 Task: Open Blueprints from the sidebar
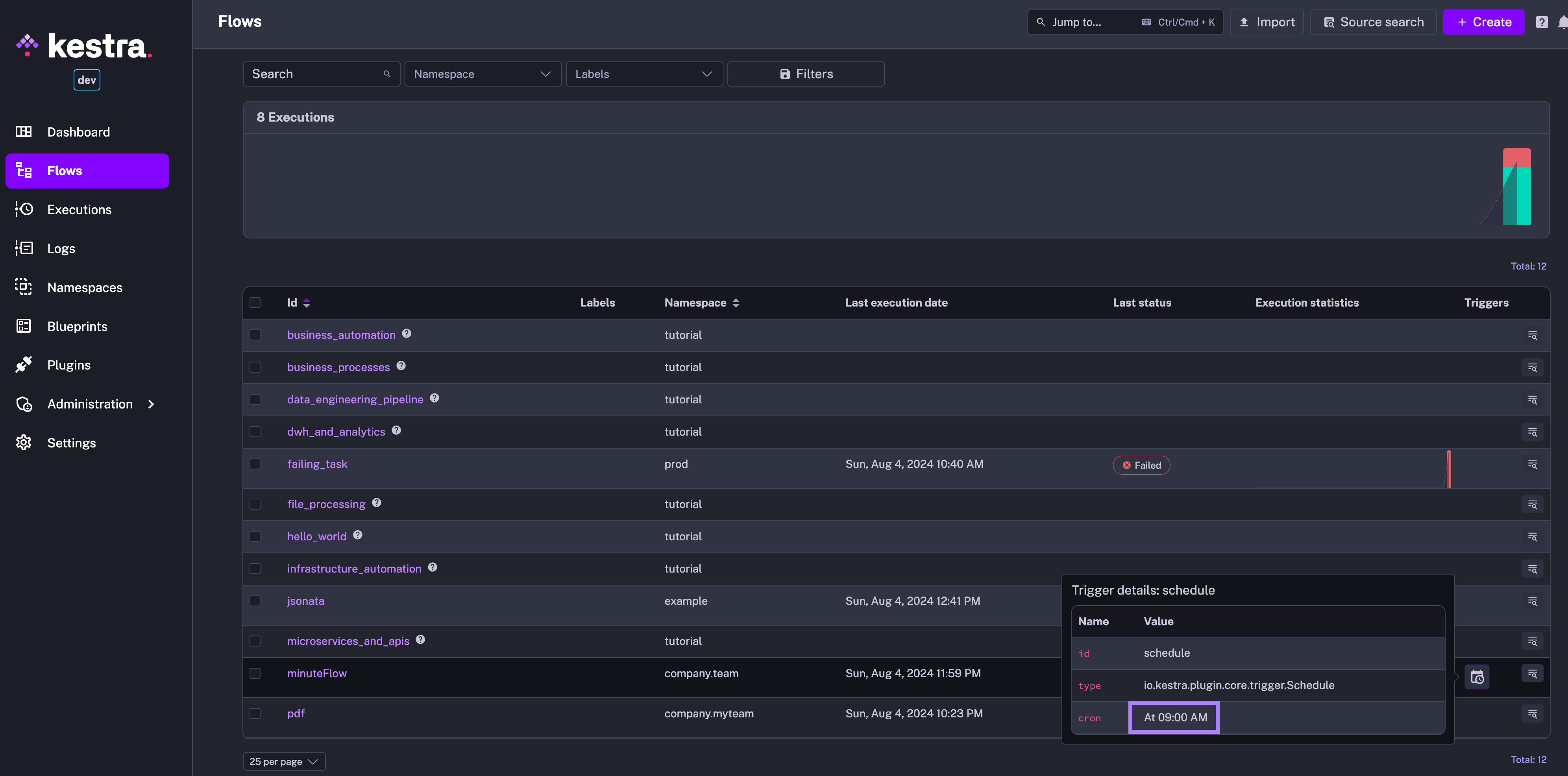pyautogui.click(x=77, y=326)
